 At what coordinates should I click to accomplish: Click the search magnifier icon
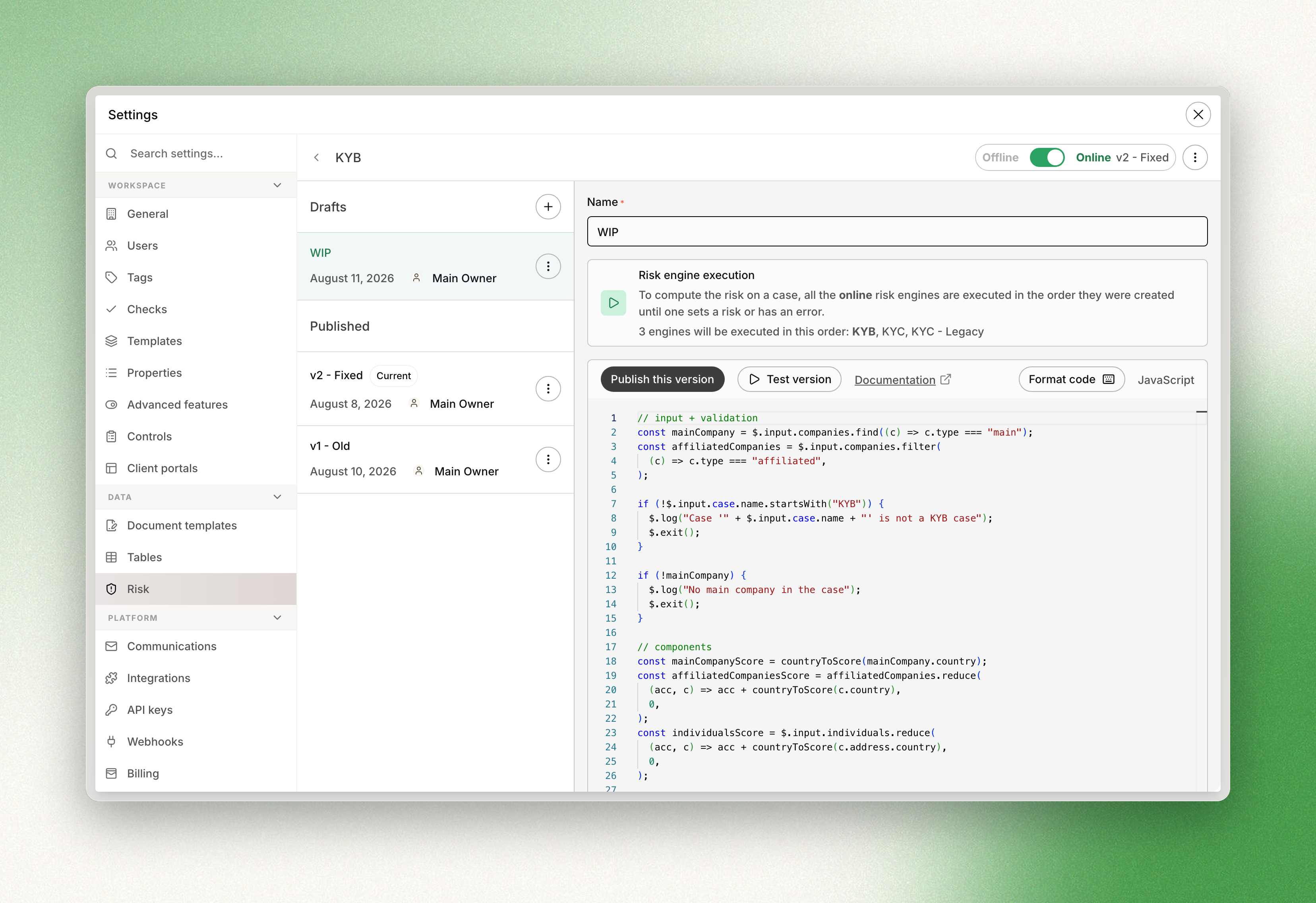112,153
